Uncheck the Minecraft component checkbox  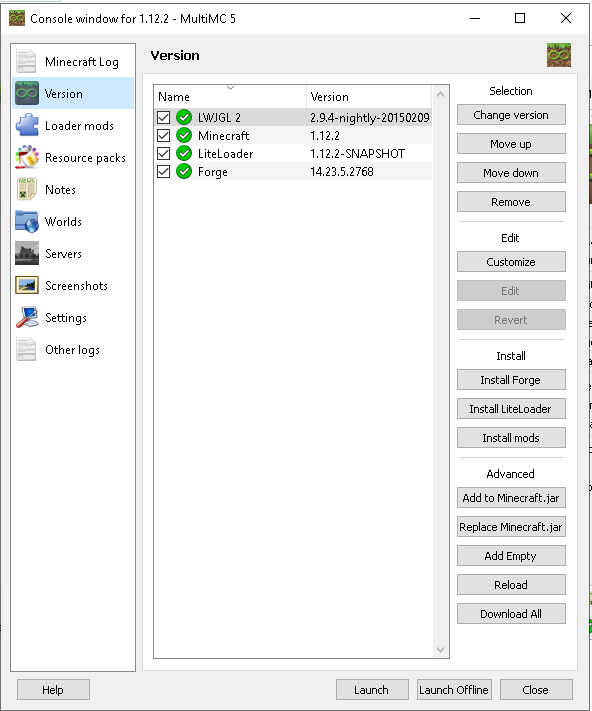(x=164, y=135)
